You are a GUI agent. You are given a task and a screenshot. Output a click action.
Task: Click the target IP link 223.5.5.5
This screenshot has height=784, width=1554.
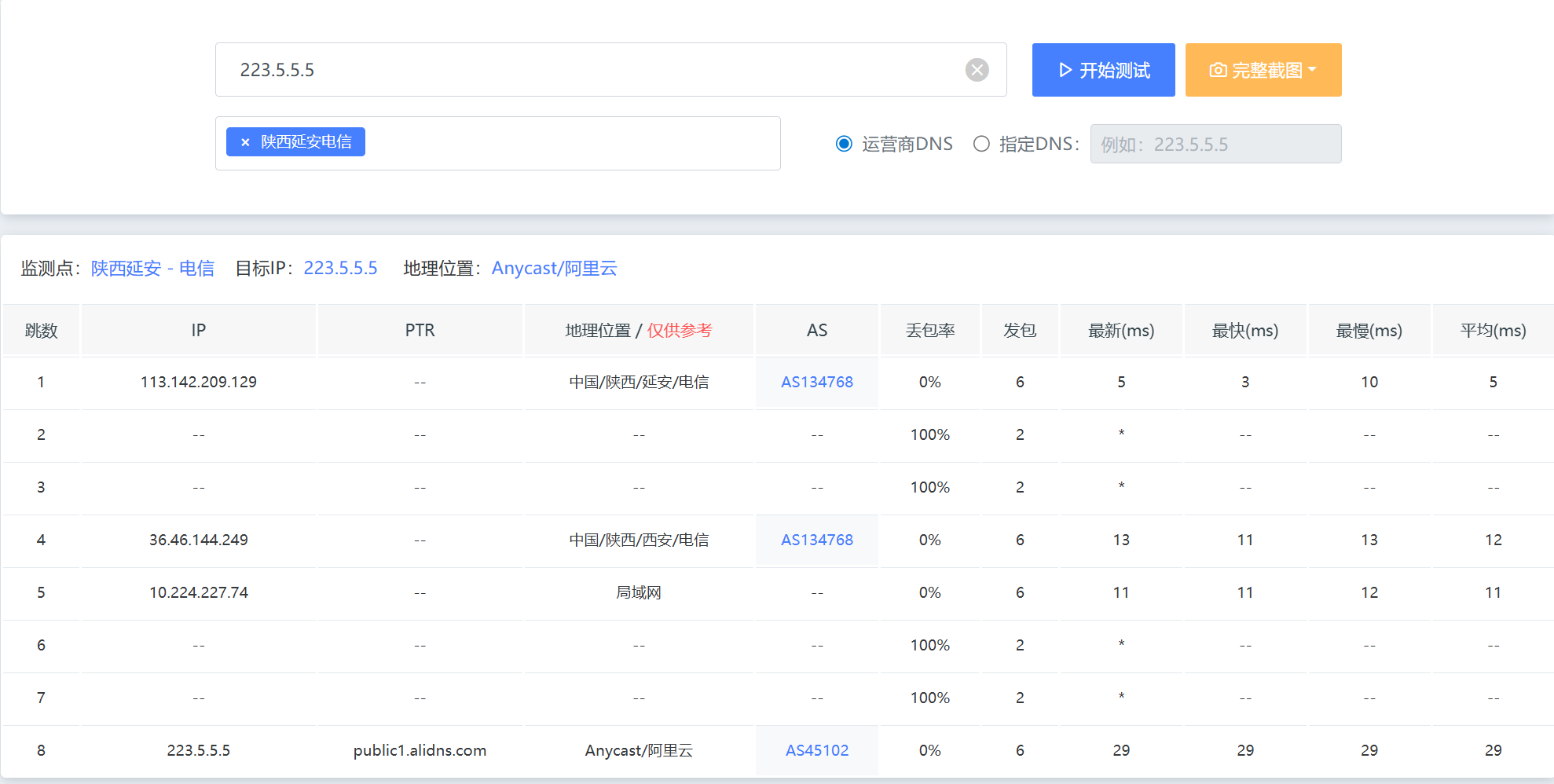341,268
